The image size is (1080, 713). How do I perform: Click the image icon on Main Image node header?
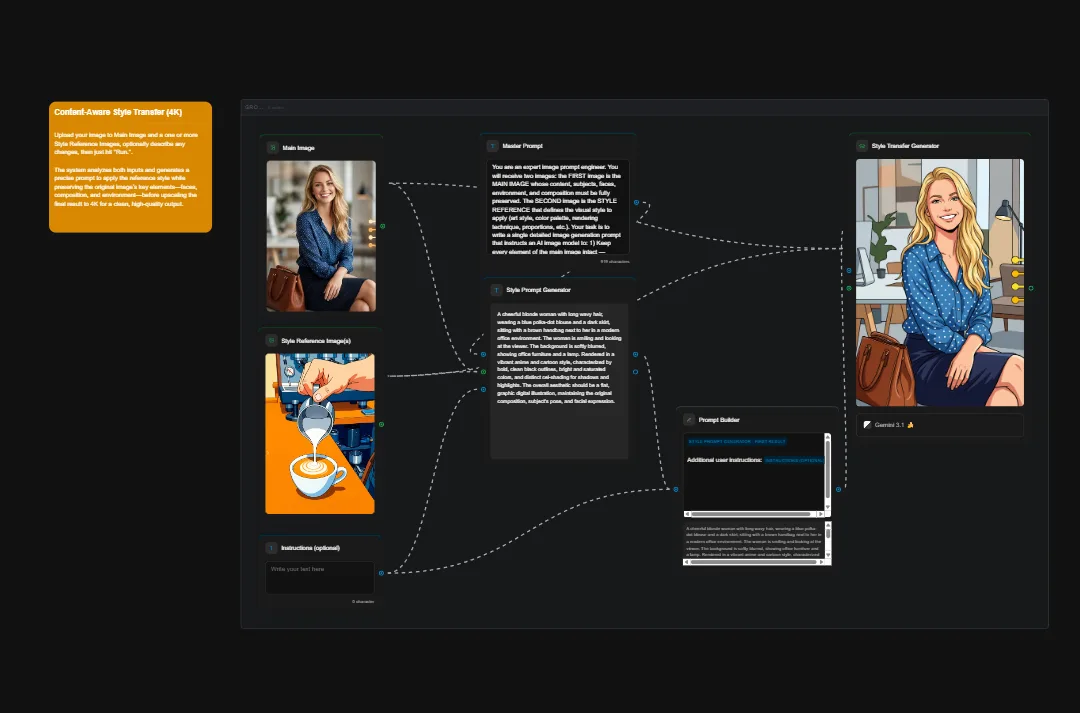(x=271, y=147)
